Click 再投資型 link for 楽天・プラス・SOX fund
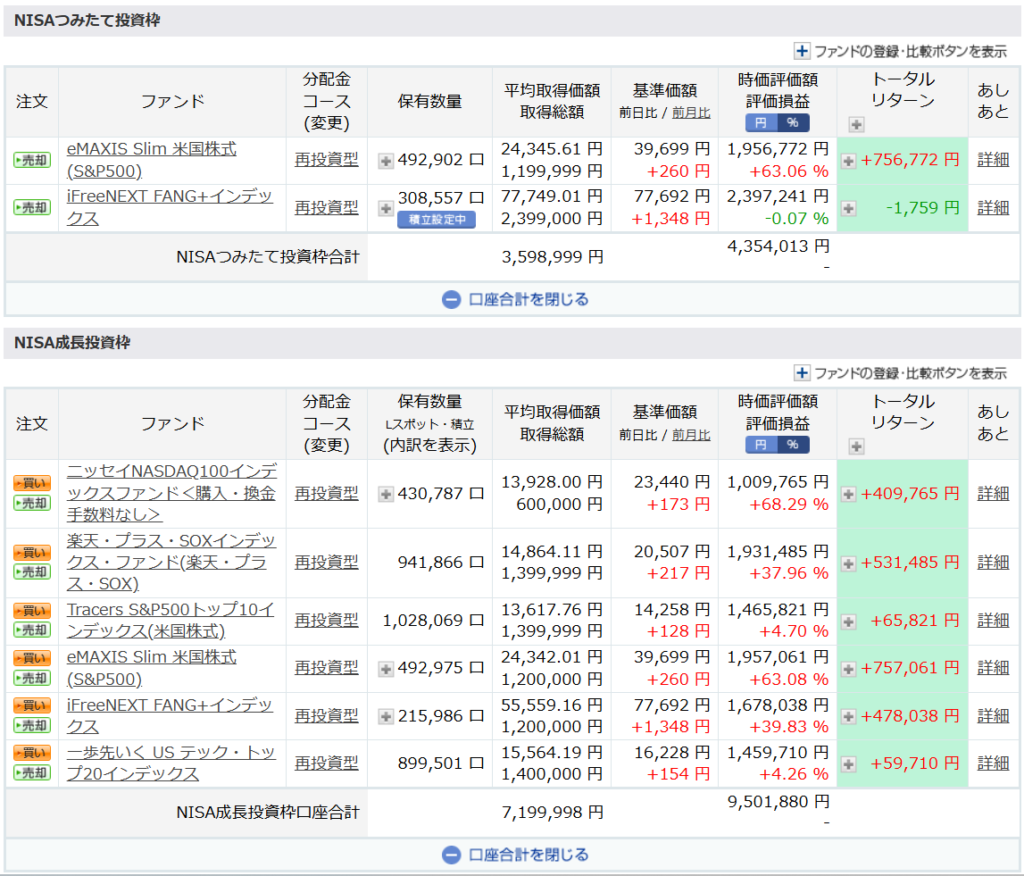Viewport: 1024px width, 876px height. (326, 562)
